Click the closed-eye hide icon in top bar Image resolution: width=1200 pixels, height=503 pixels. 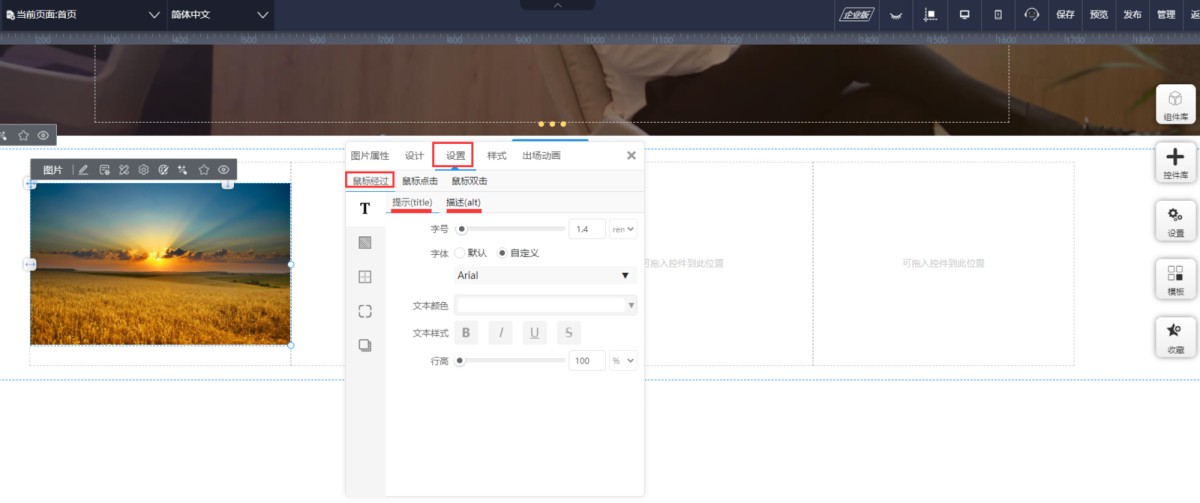coord(896,14)
